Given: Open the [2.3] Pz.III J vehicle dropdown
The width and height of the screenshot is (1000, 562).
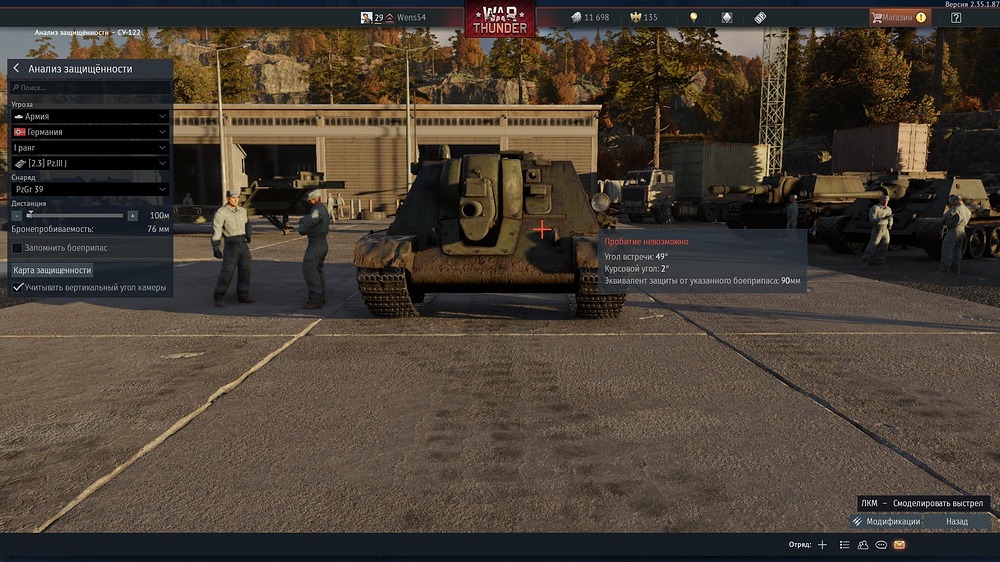Looking at the screenshot, I should 90,163.
